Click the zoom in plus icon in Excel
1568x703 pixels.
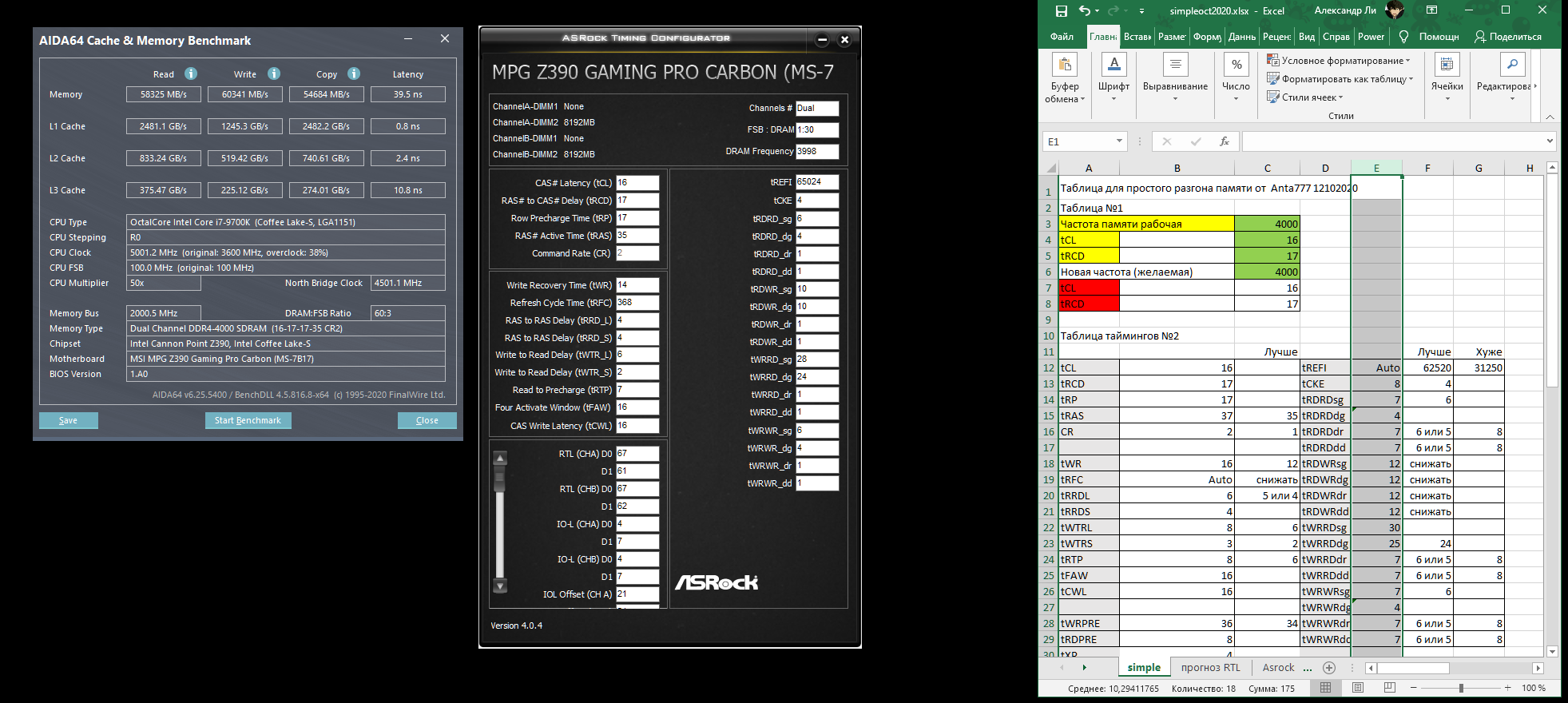pos(1507,688)
